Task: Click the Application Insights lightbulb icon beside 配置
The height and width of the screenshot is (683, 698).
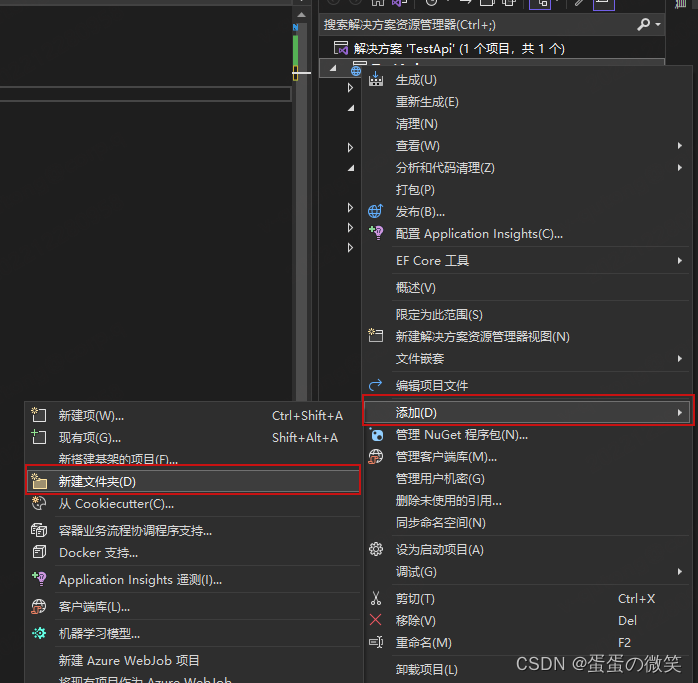Action: click(376, 233)
